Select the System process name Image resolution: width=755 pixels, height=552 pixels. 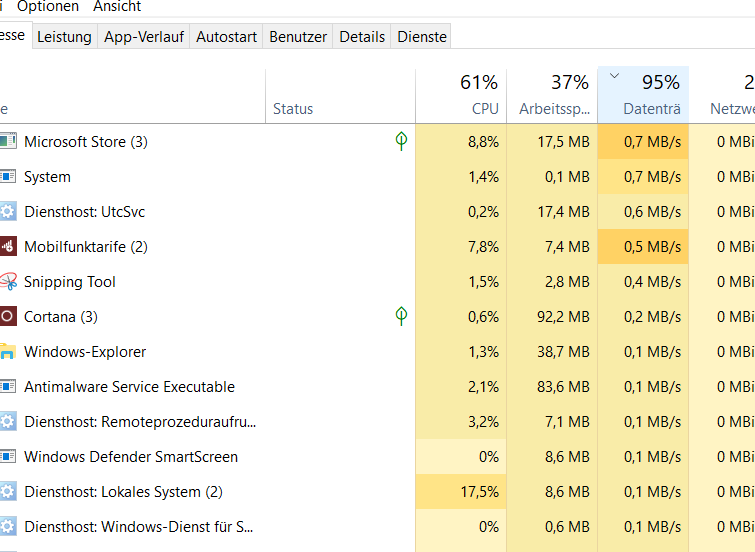click(x=47, y=177)
